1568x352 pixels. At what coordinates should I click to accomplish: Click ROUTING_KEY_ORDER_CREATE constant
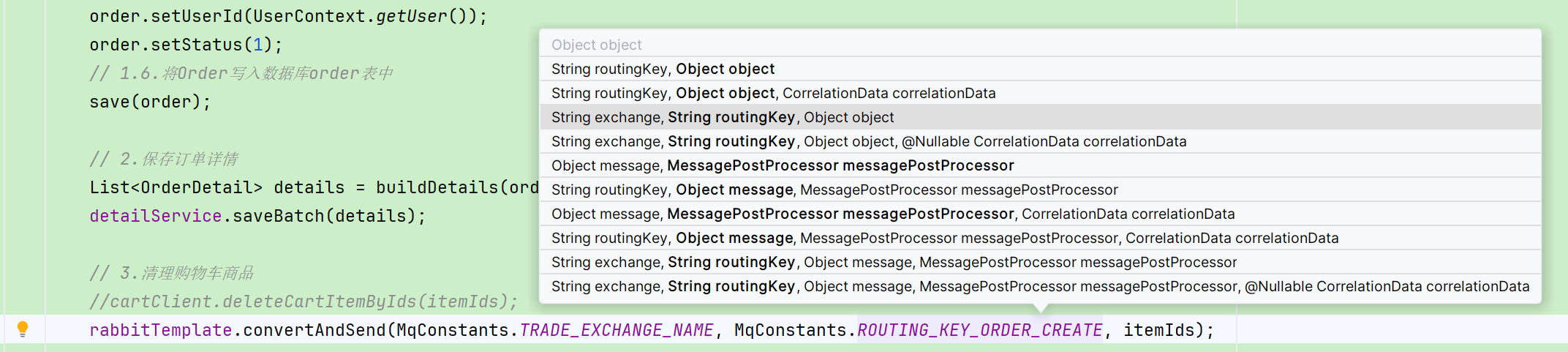(x=979, y=330)
